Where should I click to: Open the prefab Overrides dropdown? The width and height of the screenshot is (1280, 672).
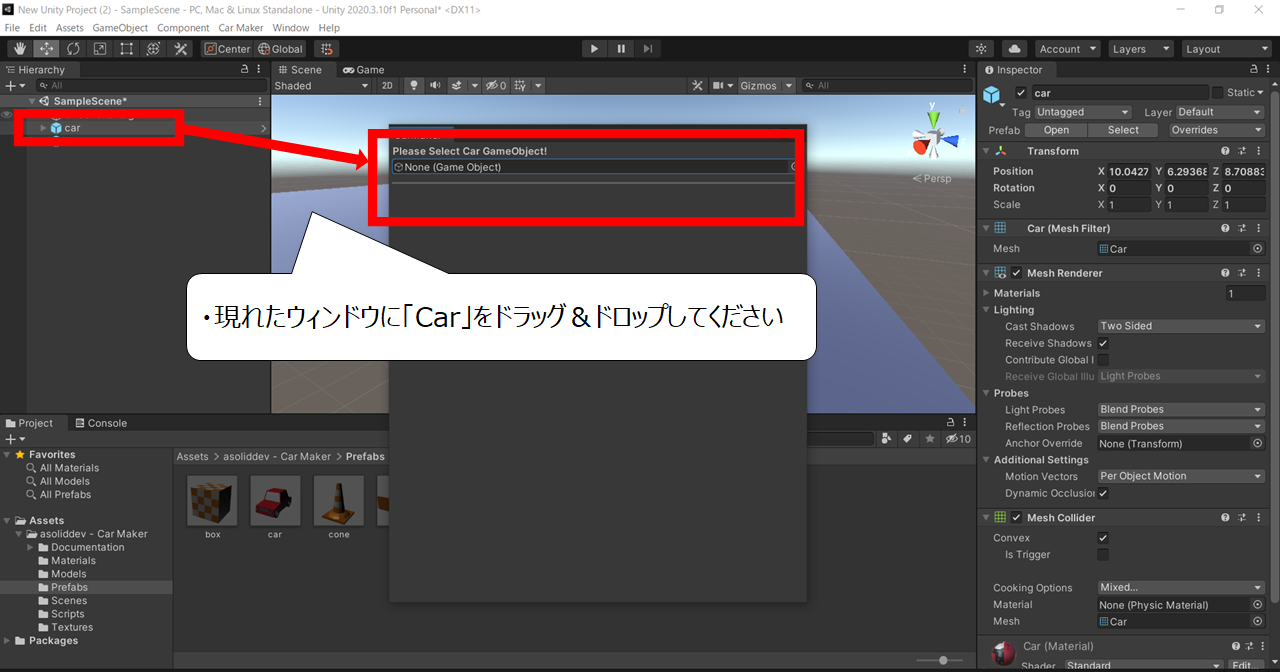(x=1216, y=130)
